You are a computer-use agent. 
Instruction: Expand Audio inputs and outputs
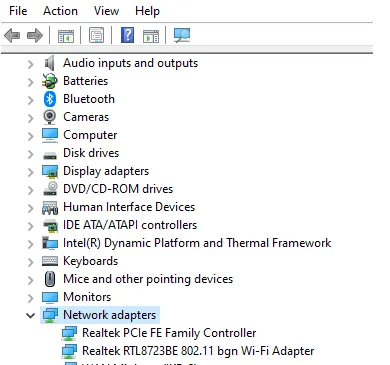(x=31, y=64)
